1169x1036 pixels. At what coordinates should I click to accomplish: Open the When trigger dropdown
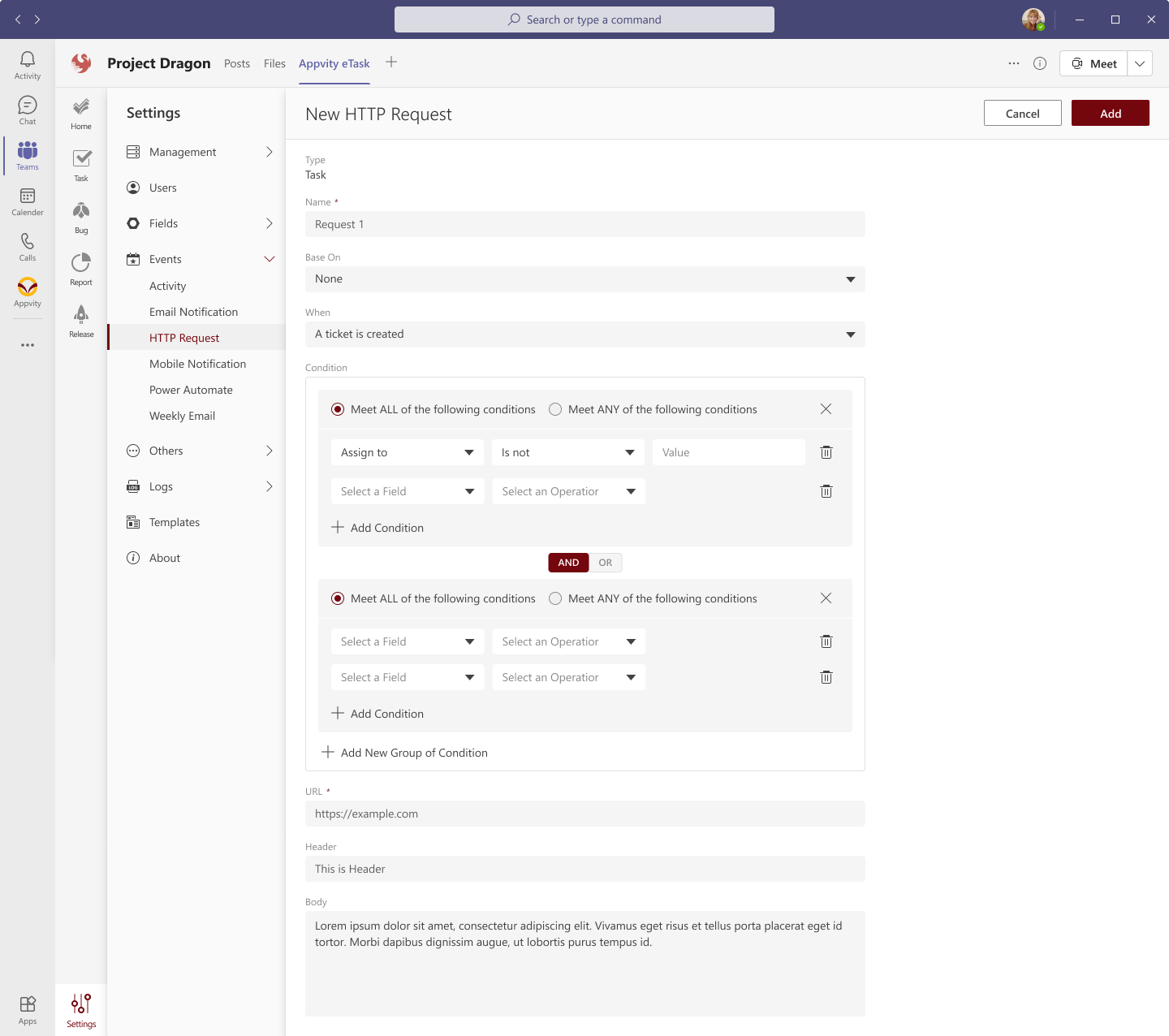coord(584,335)
